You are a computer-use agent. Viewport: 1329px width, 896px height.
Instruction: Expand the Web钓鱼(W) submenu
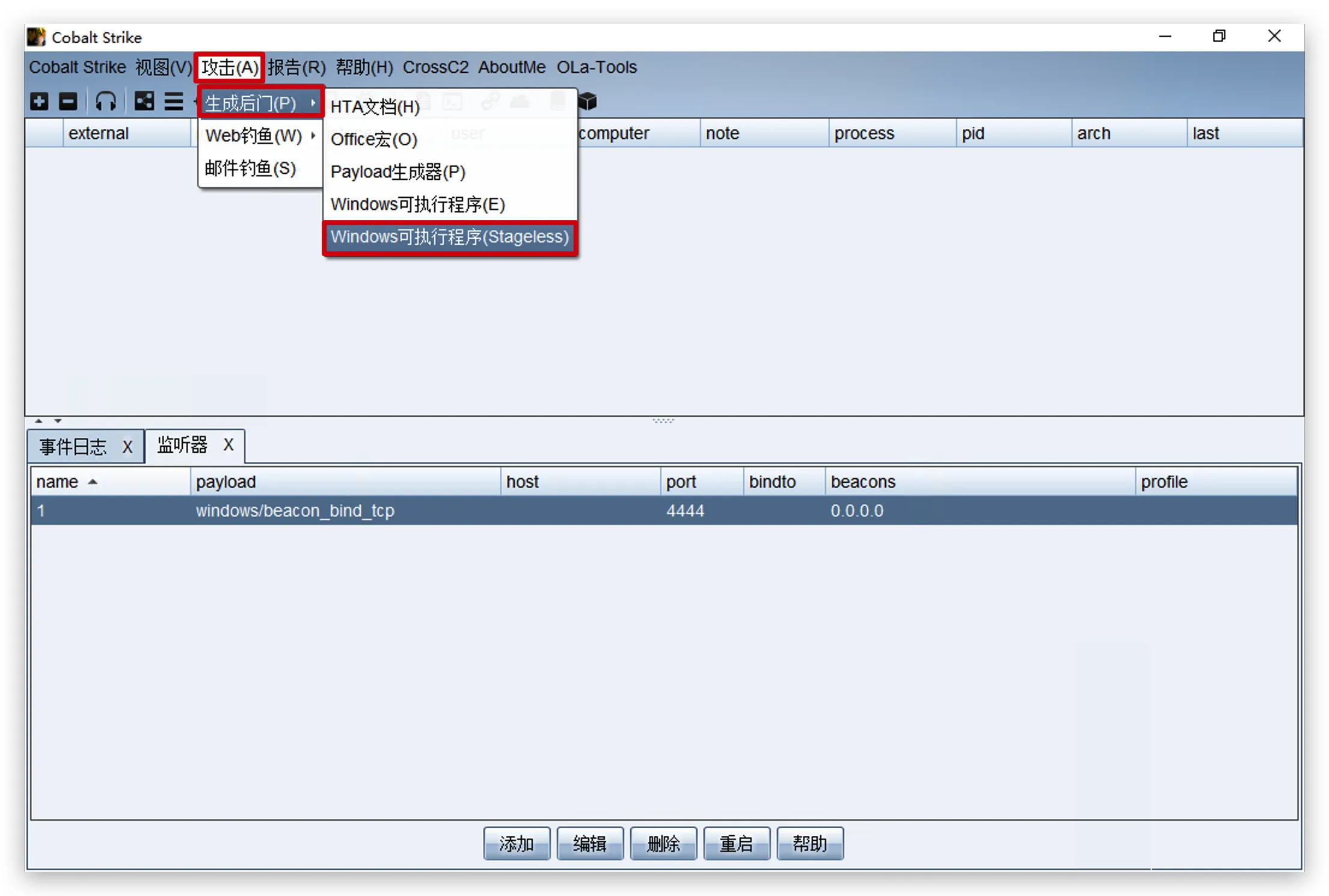pos(260,136)
